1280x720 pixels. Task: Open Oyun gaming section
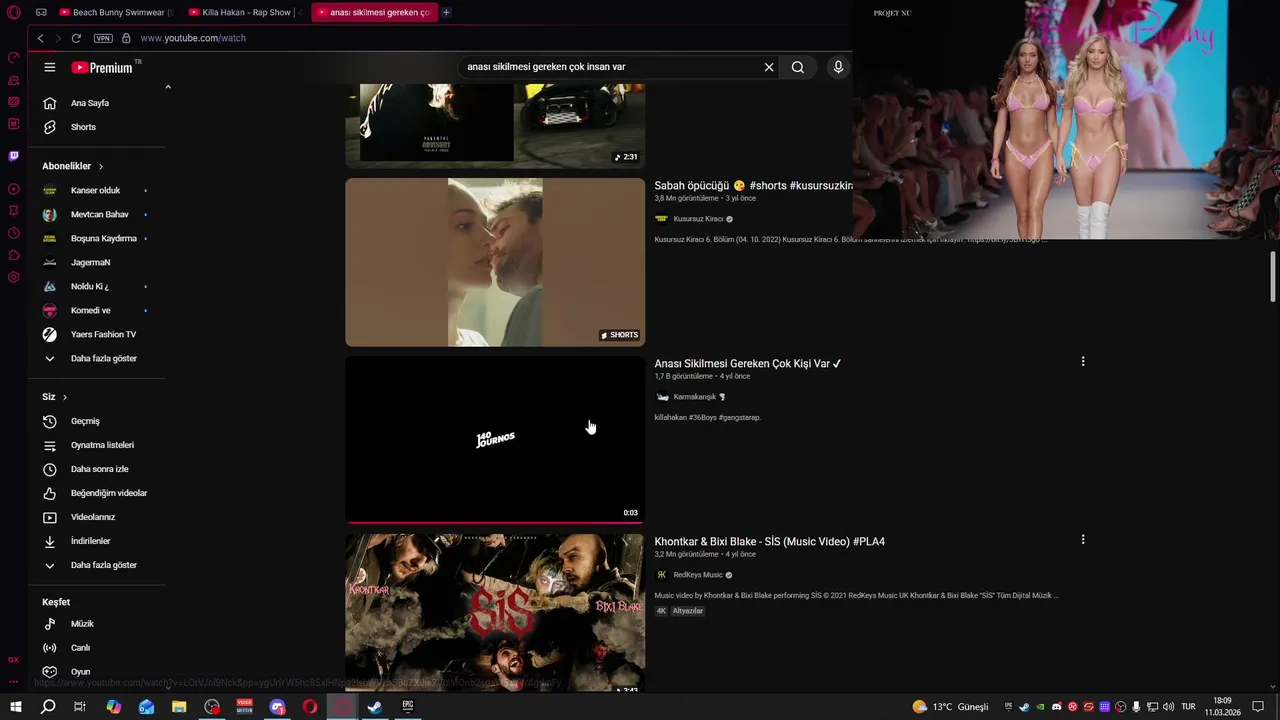point(97,672)
